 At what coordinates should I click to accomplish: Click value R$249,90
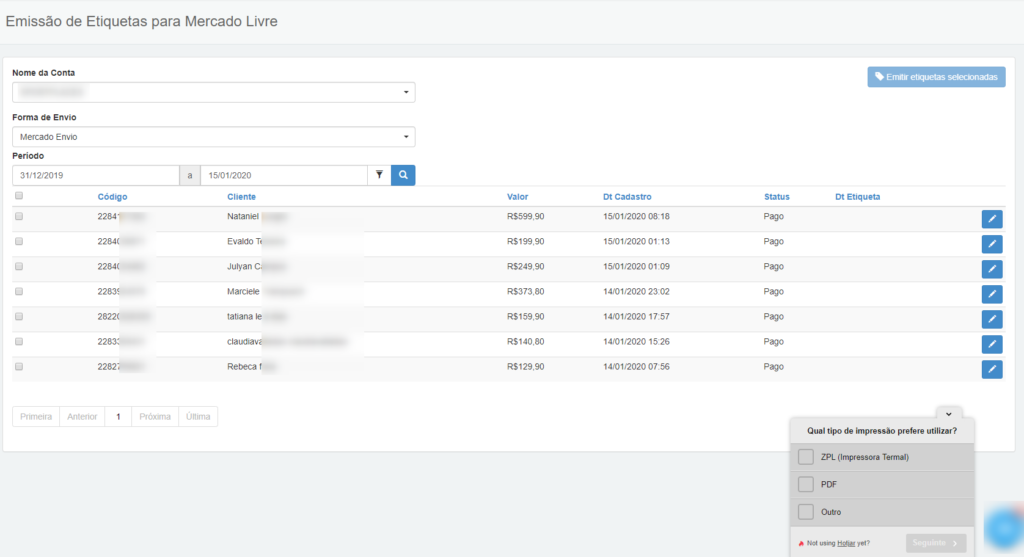coord(525,266)
